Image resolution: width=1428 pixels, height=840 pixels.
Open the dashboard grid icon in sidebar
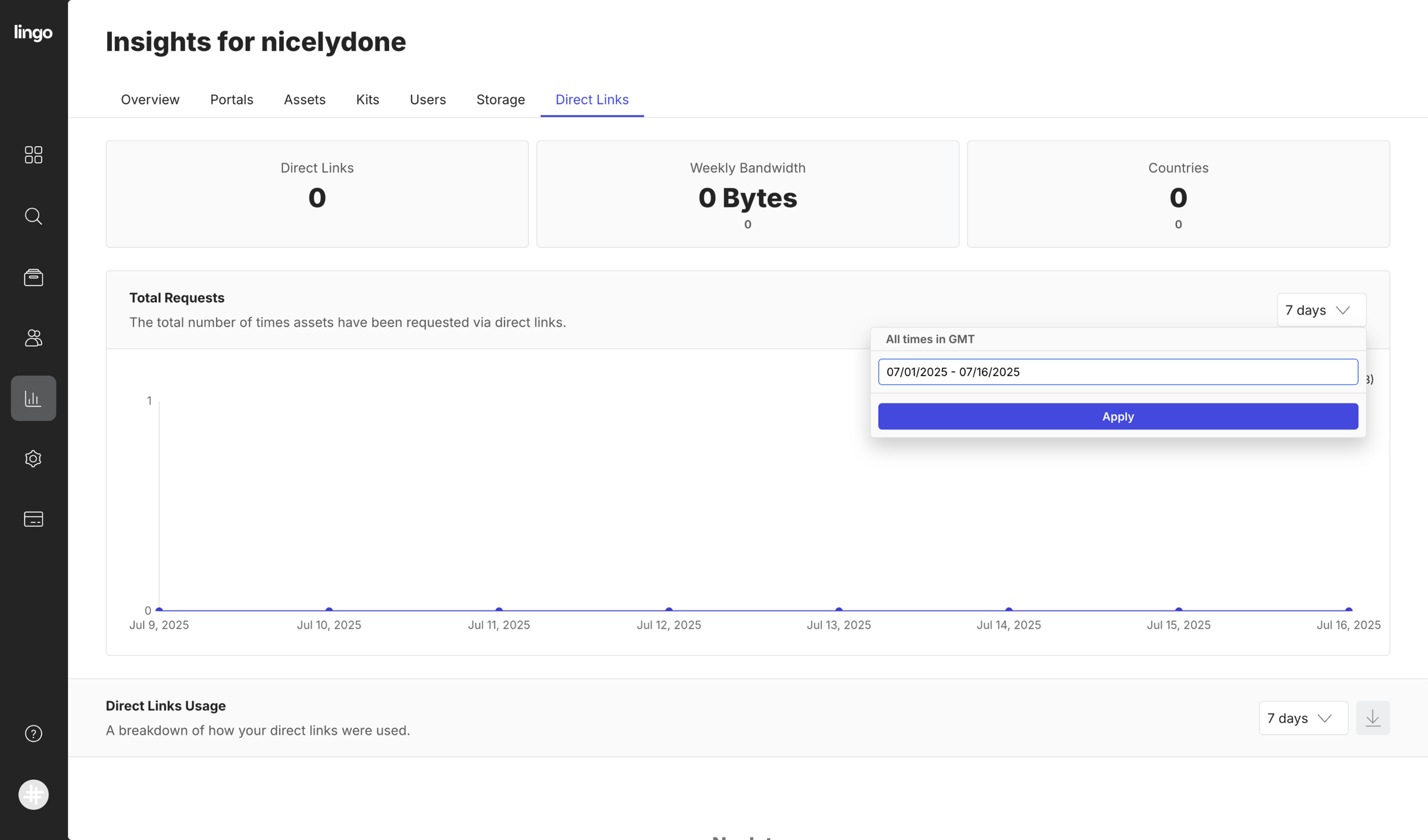coord(33,155)
